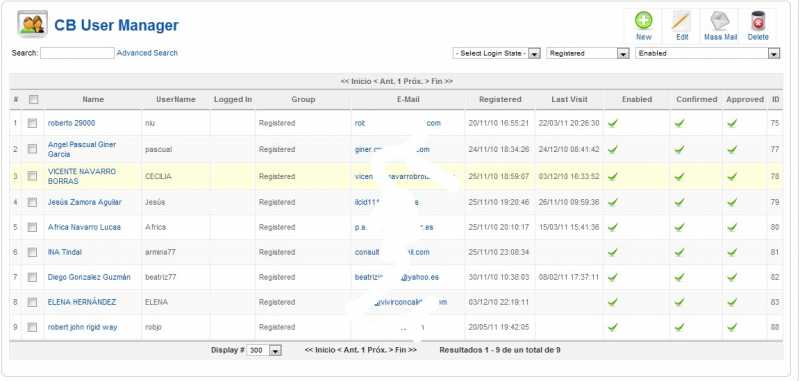The image size is (800, 381).
Task: Toggle Approved checkmark for INA Tindal
Action: click(732, 252)
